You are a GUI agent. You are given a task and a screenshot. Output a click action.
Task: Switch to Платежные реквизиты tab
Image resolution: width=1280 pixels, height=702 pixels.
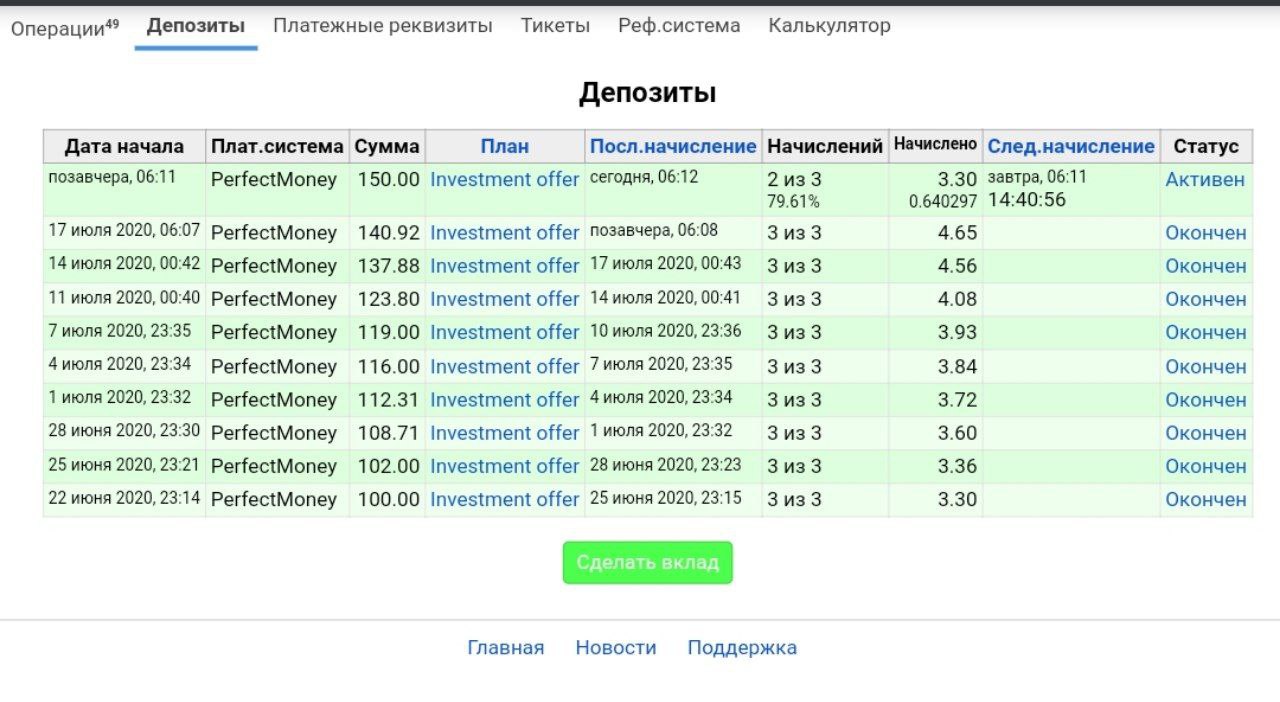382,26
